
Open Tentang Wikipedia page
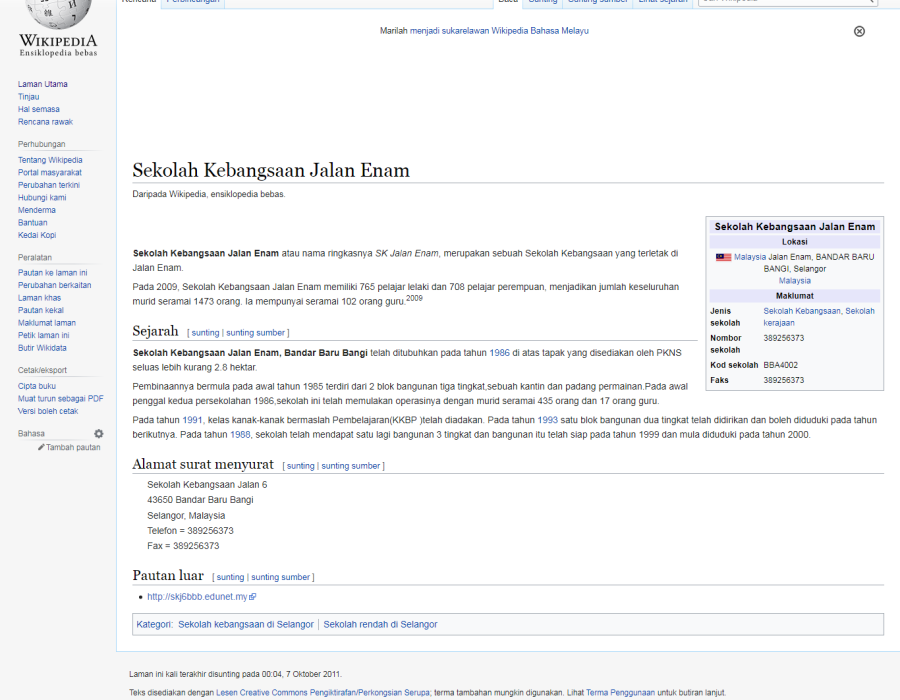coord(50,160)
